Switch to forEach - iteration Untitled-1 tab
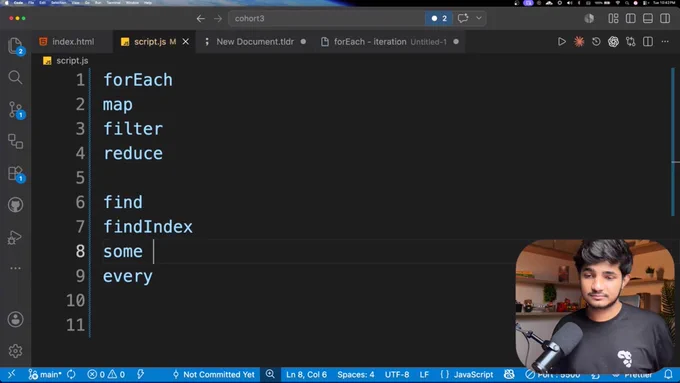The width and height of the screenshot is (680, 383). coord(389,42)
